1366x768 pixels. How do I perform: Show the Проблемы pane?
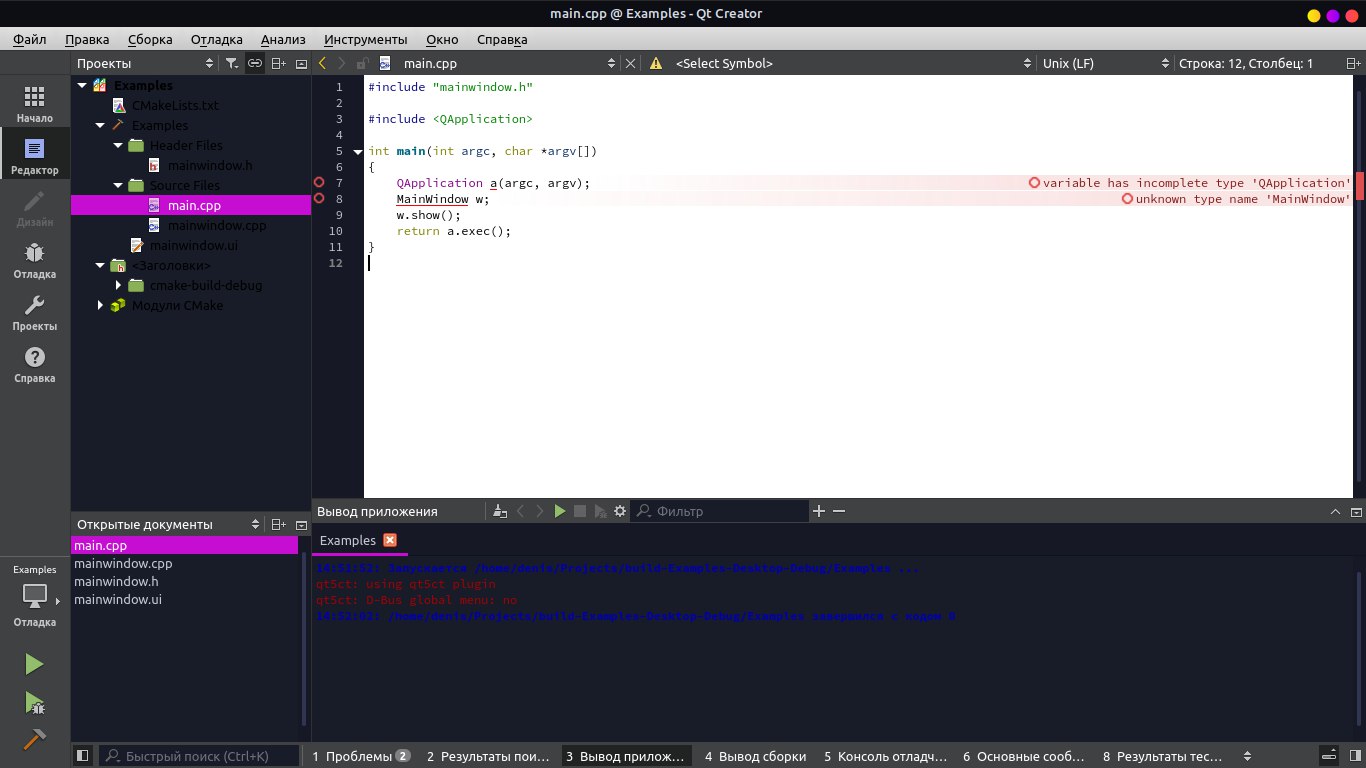click(361, 756)
